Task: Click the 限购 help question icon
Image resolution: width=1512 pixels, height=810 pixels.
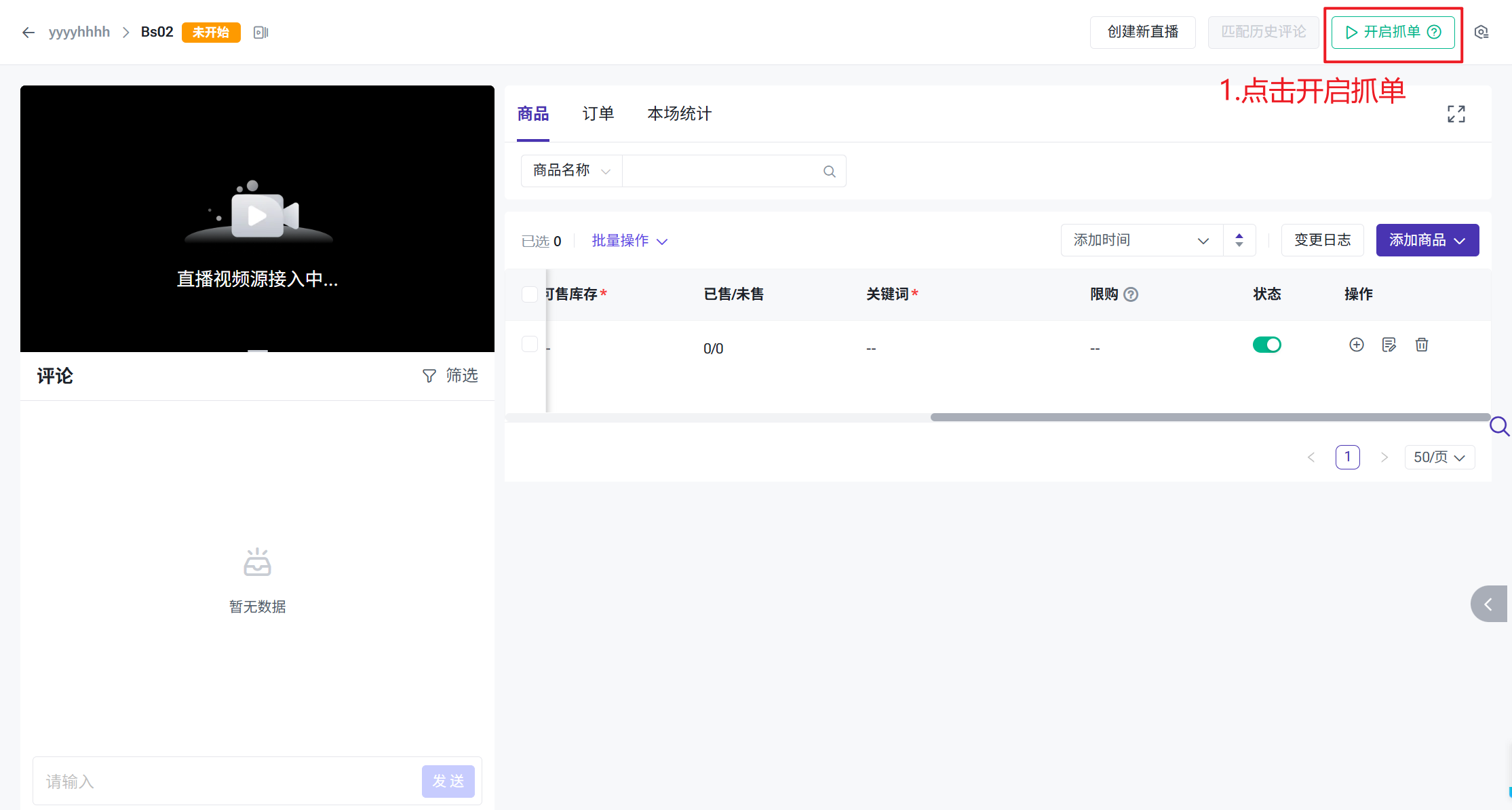Action: (x=1131, y=294)
